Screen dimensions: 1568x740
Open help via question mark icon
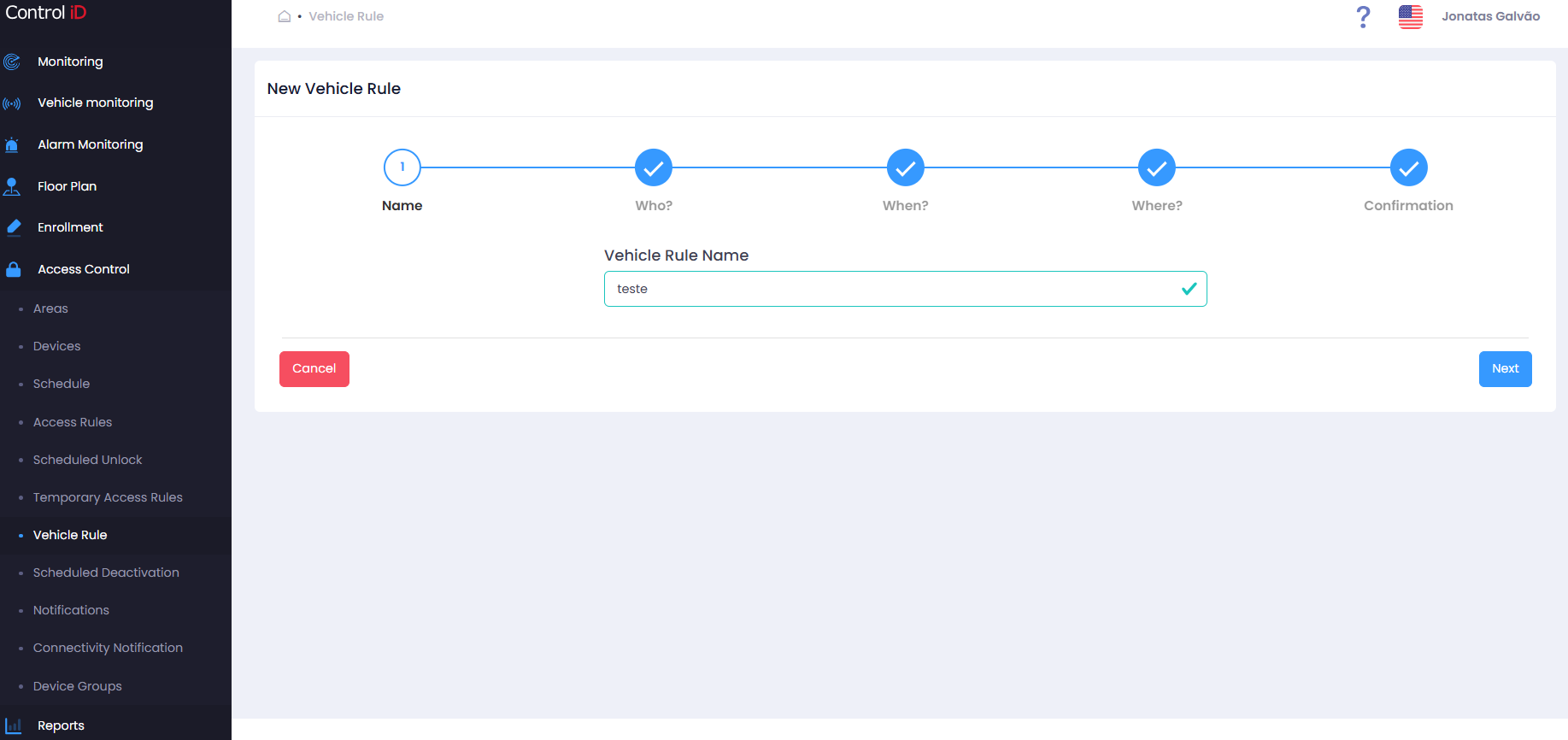(1363, 16)
